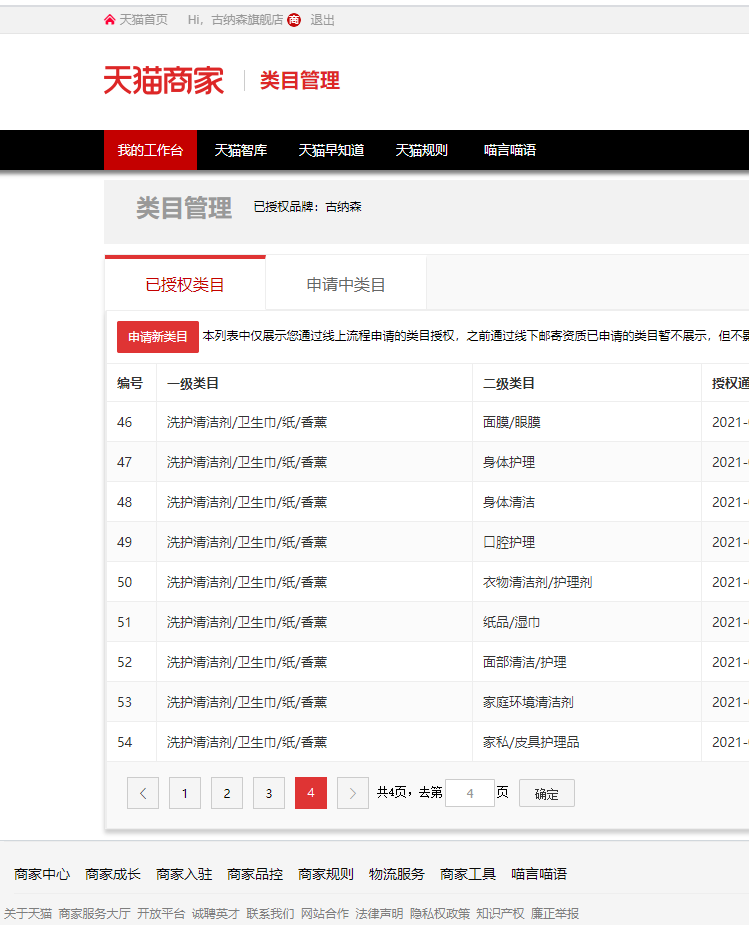Viewport: 749px width, 925px height.
Task: Go to previous page with left arrow
Action: click(x=143, y=793)
